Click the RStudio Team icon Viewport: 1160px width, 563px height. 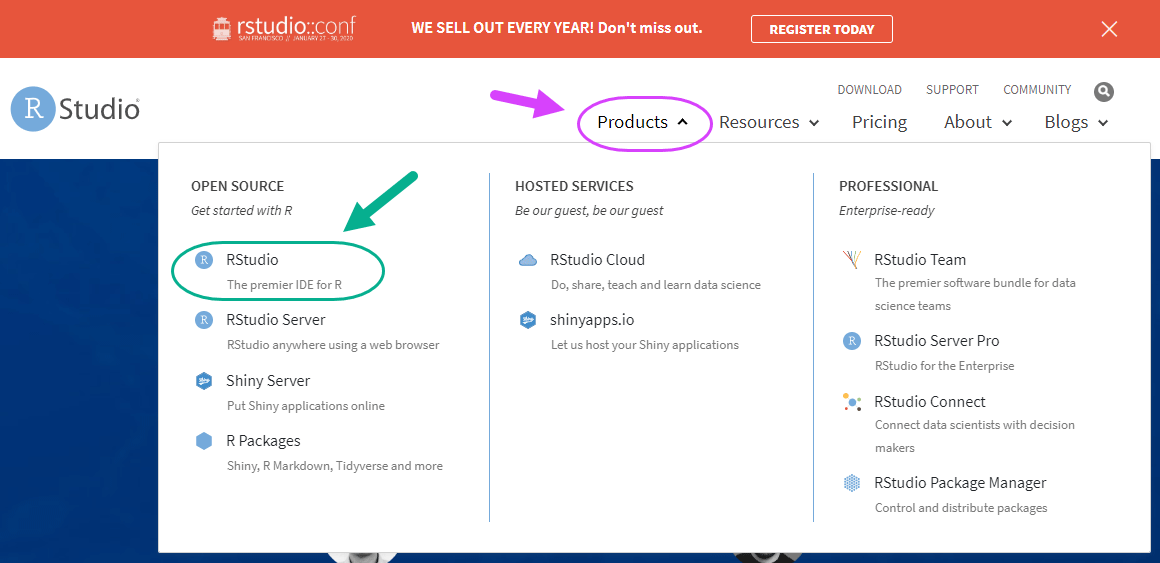click(x=852, y=260)
